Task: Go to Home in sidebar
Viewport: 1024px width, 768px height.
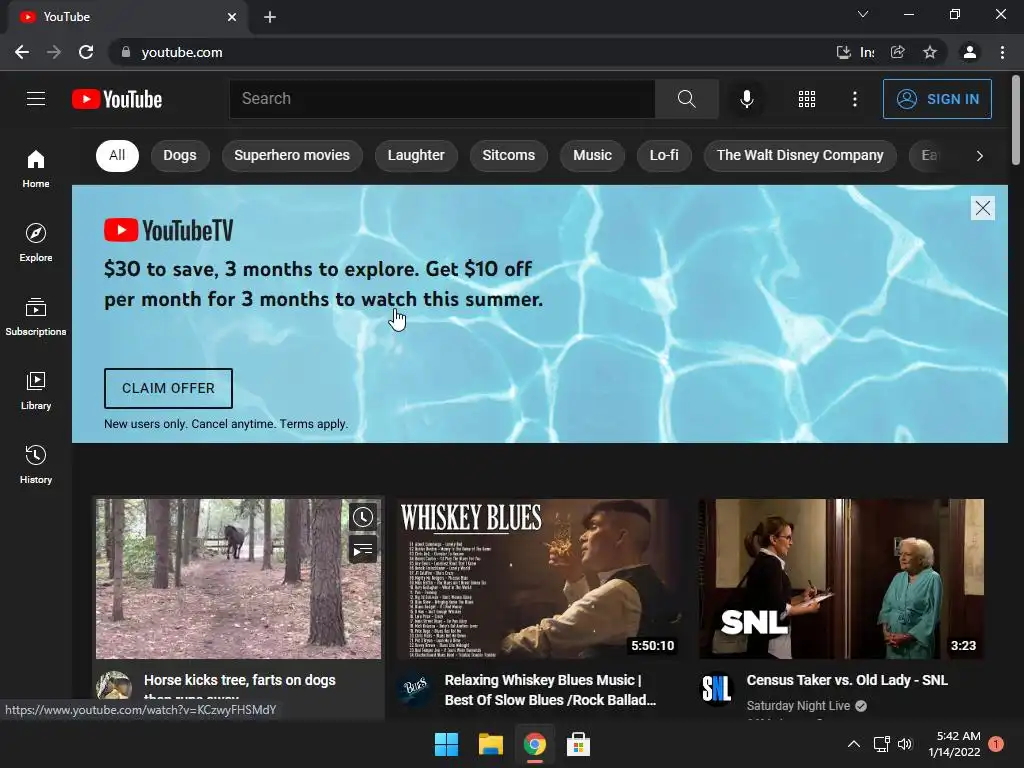Action: pyautogui.click(x=36, y=168)
